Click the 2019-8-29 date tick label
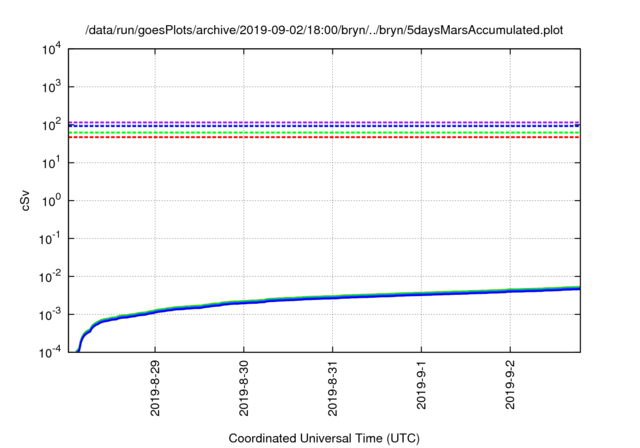The image size is (640, 448). coord(155,388)
